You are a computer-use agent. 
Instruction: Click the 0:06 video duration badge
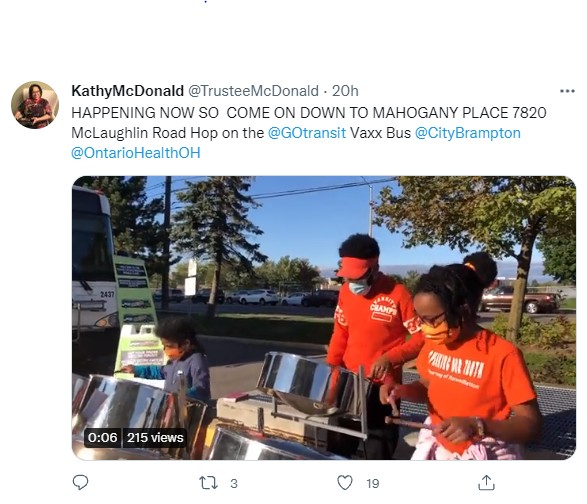click(103, 437)
